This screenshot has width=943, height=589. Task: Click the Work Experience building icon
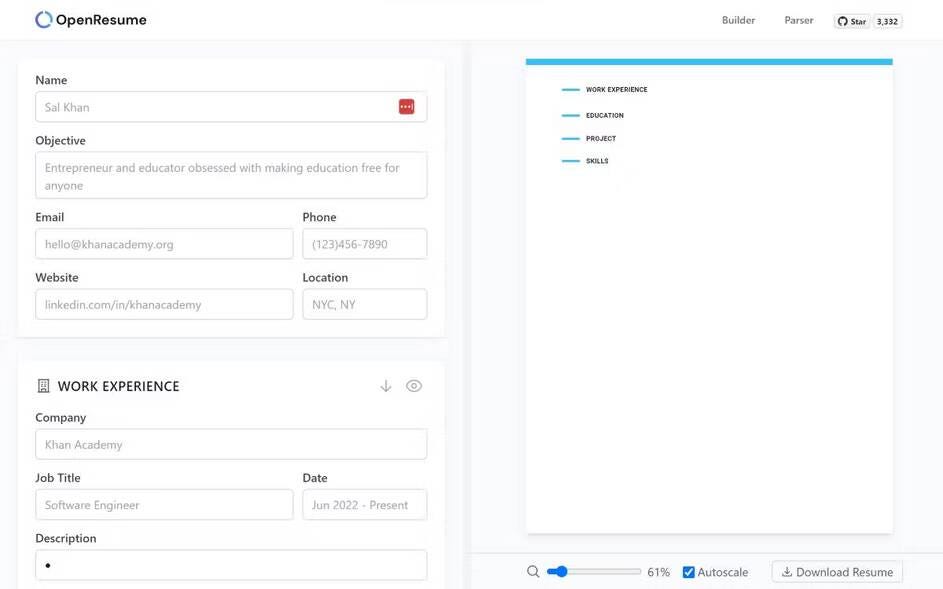pyautogui.click(x=43, y=386)
